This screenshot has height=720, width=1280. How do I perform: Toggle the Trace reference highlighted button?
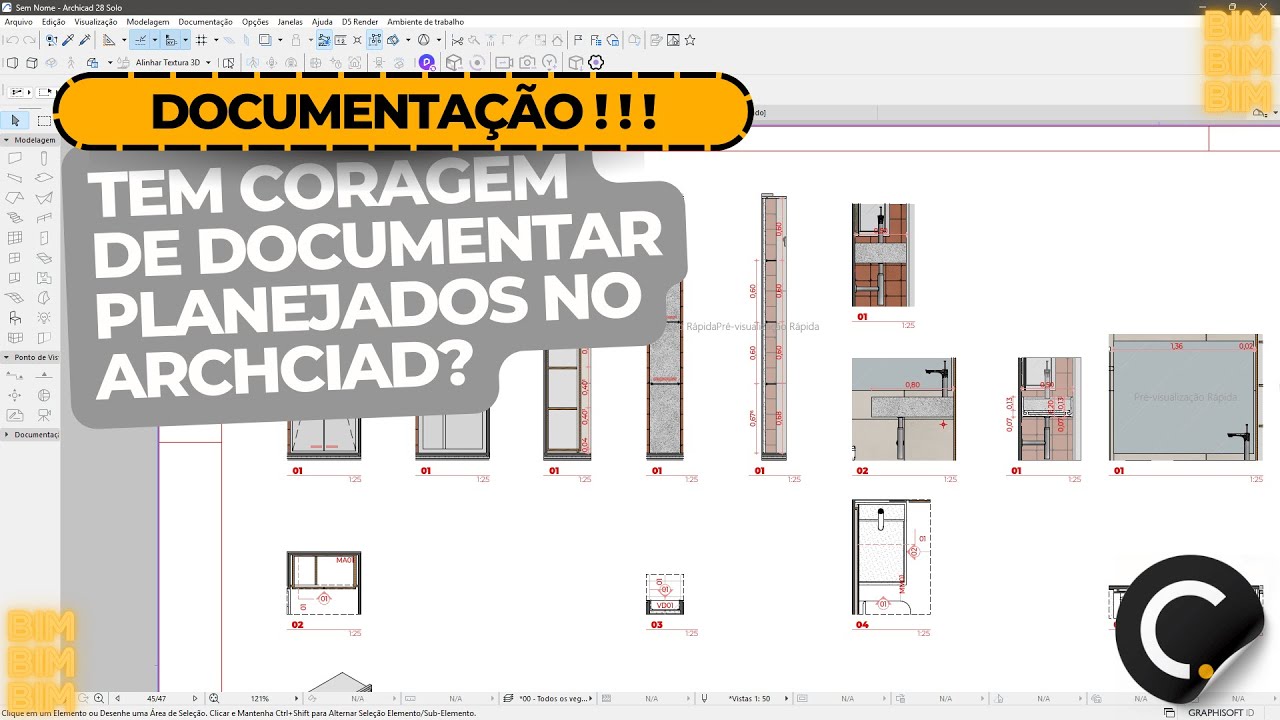[x=324, y=40]
